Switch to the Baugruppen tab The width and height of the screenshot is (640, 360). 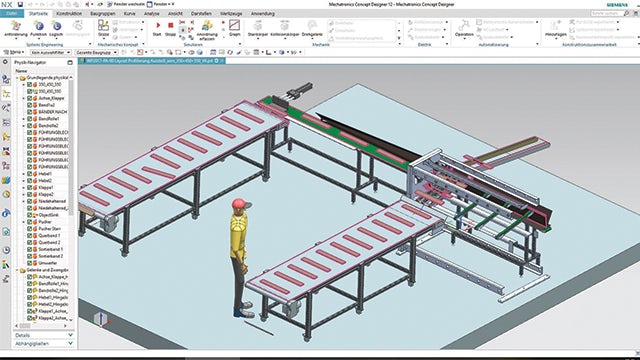[102, 13]
